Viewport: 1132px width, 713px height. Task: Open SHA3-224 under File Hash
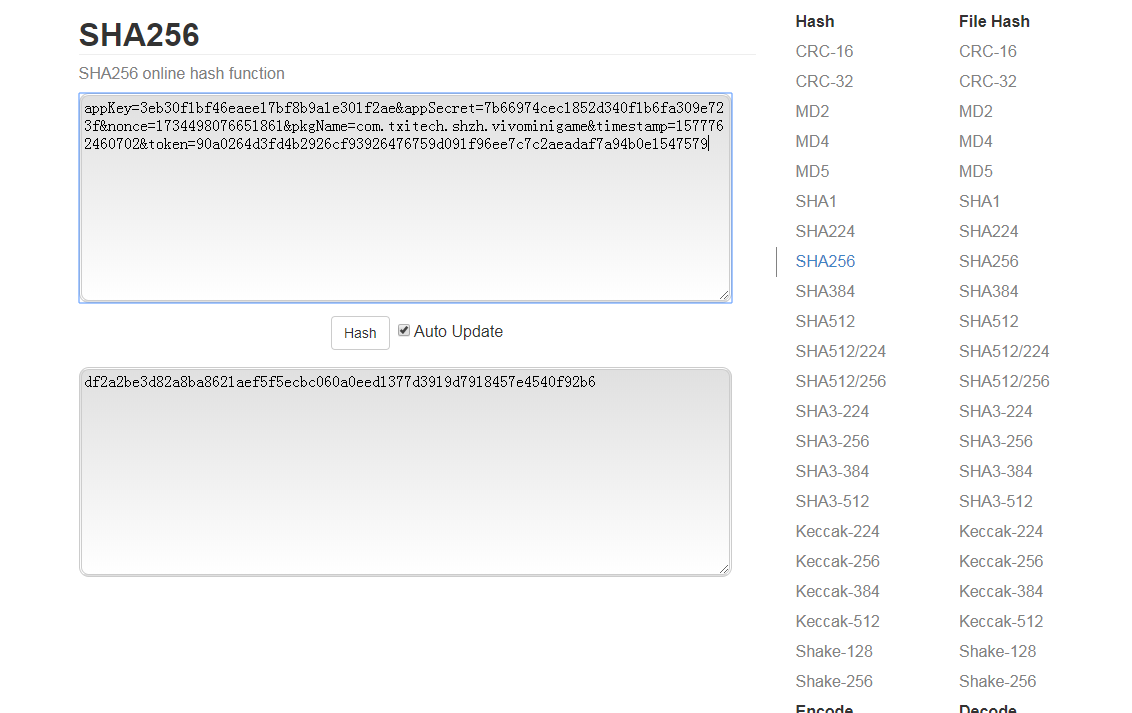(x=996, y=411)
